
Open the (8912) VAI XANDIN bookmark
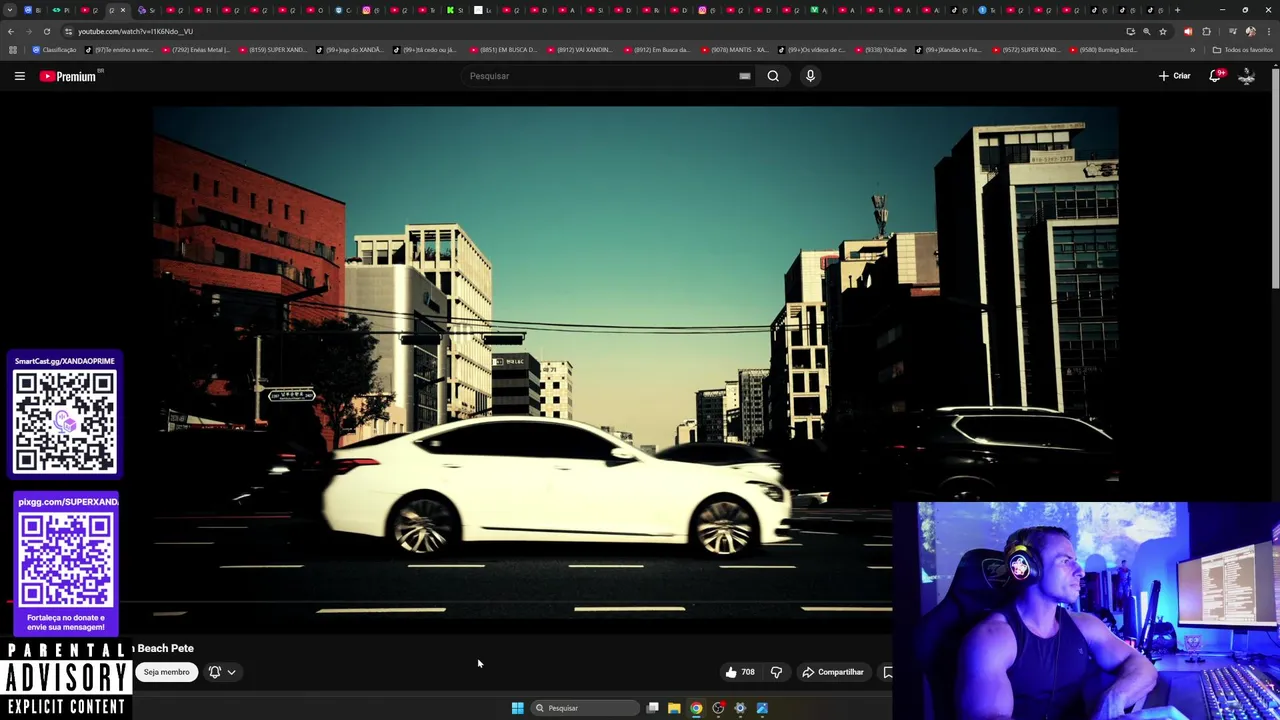coord(581,50)
